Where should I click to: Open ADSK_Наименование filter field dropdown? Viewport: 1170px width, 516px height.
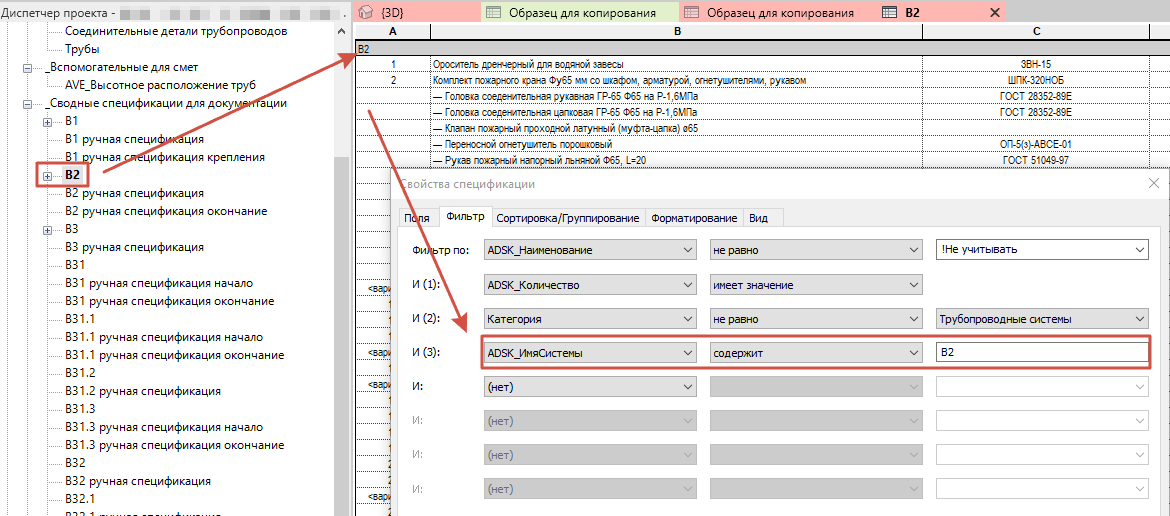tap(590, 251)
